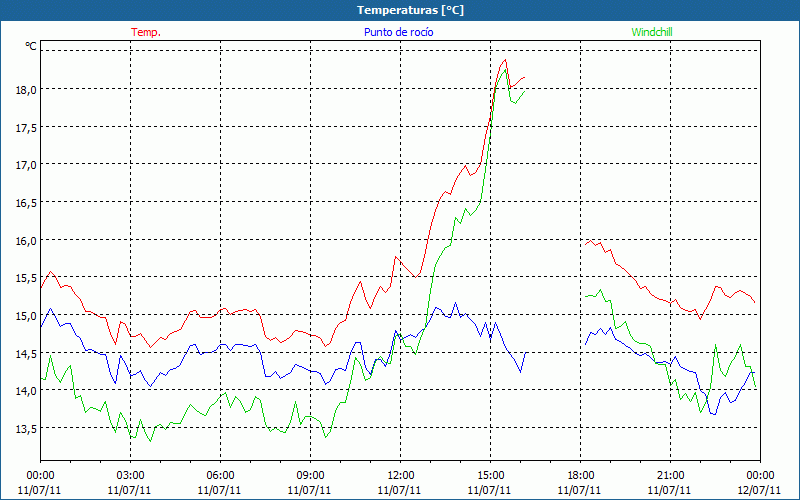The width and height of the screenshot is (800, 500).
Task: Click the 15,0 y-axis value
Action: pyautogui.click(x=27, y=316)
